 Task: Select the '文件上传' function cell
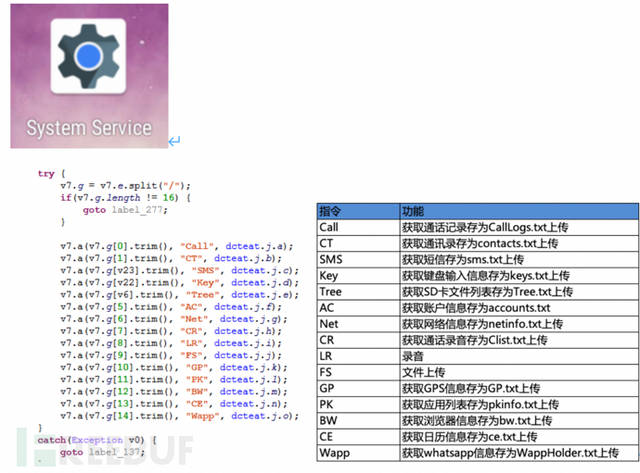coord(519,372)
